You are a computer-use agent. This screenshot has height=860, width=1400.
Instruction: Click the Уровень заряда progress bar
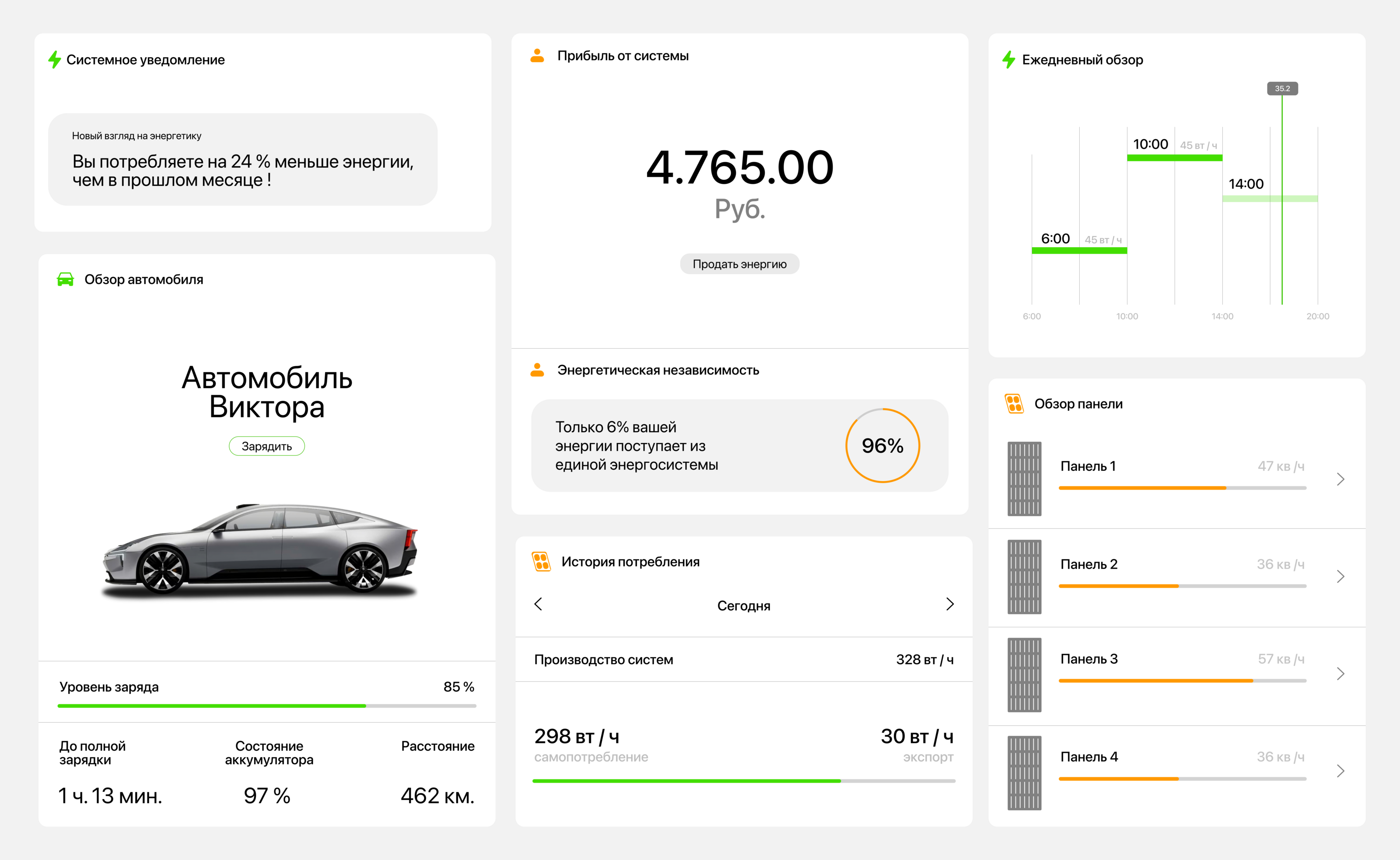coord(267,706)
